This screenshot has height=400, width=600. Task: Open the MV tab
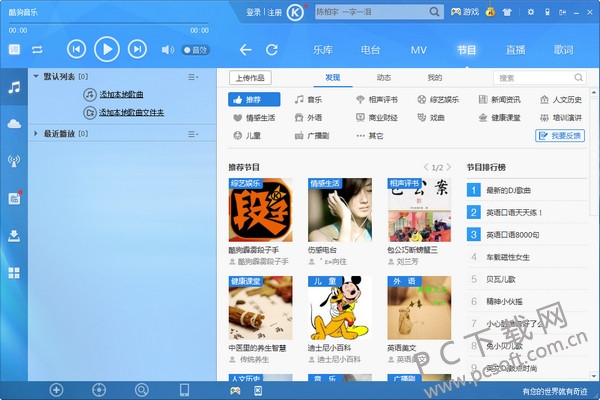point(419,50)
